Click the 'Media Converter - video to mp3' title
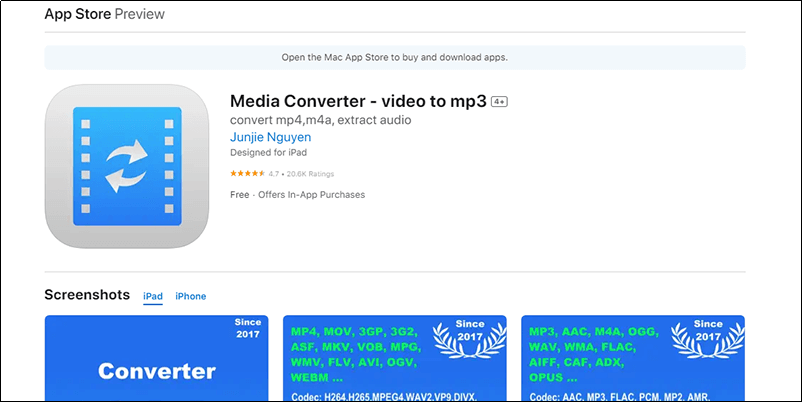Image resolution: width=803 pixels, height=403 pixels. click(358, 101)
